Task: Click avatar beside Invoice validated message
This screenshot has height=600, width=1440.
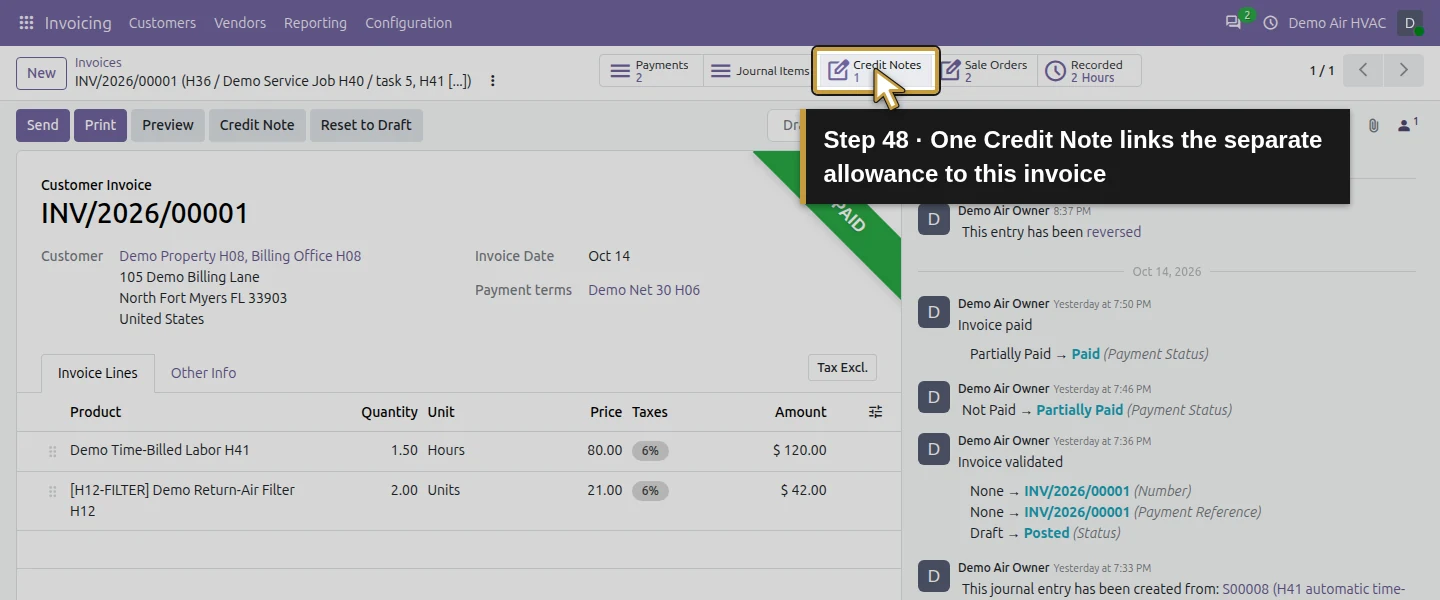Action: click(x=934, y=449)
